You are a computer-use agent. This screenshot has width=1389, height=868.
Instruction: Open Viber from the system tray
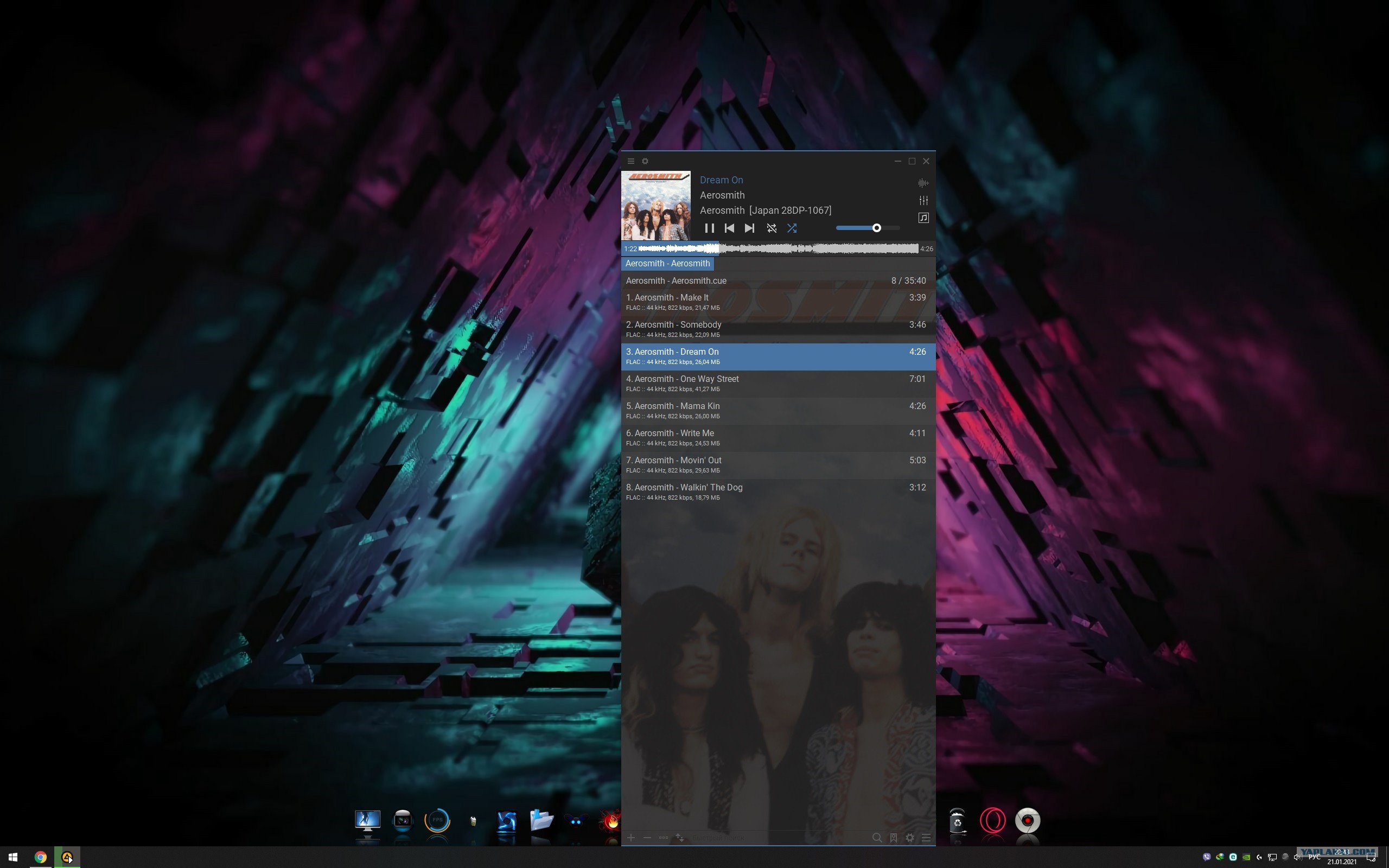point(1207,857)
